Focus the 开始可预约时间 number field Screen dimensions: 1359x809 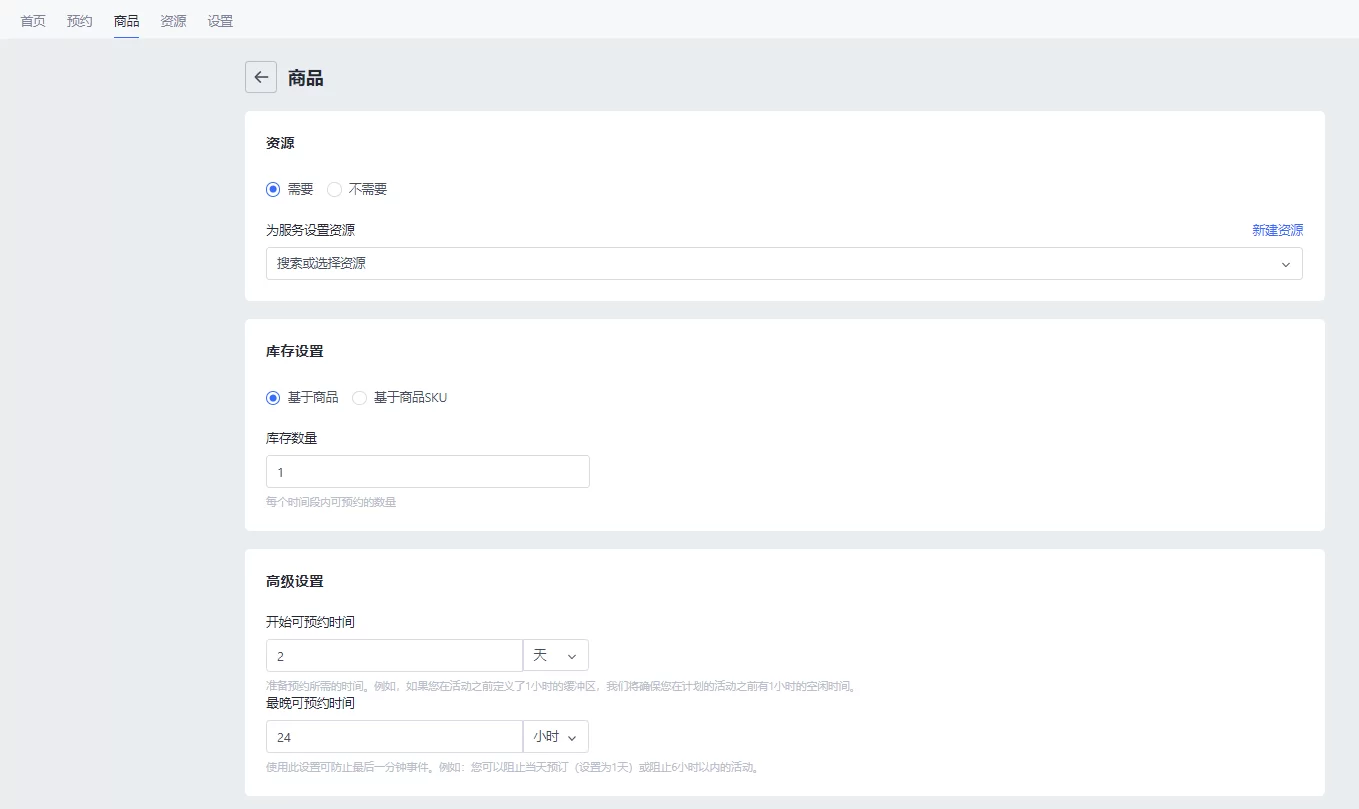pos(394,655)
